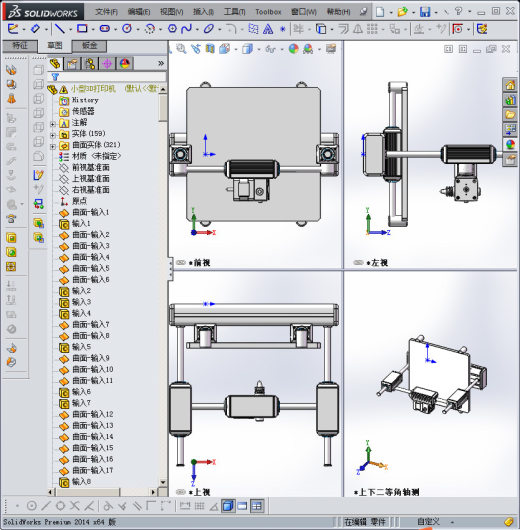Viewport: 520px width, 530px height.
Task: Expand the 注解 tree node
Action: pos(53,124)
